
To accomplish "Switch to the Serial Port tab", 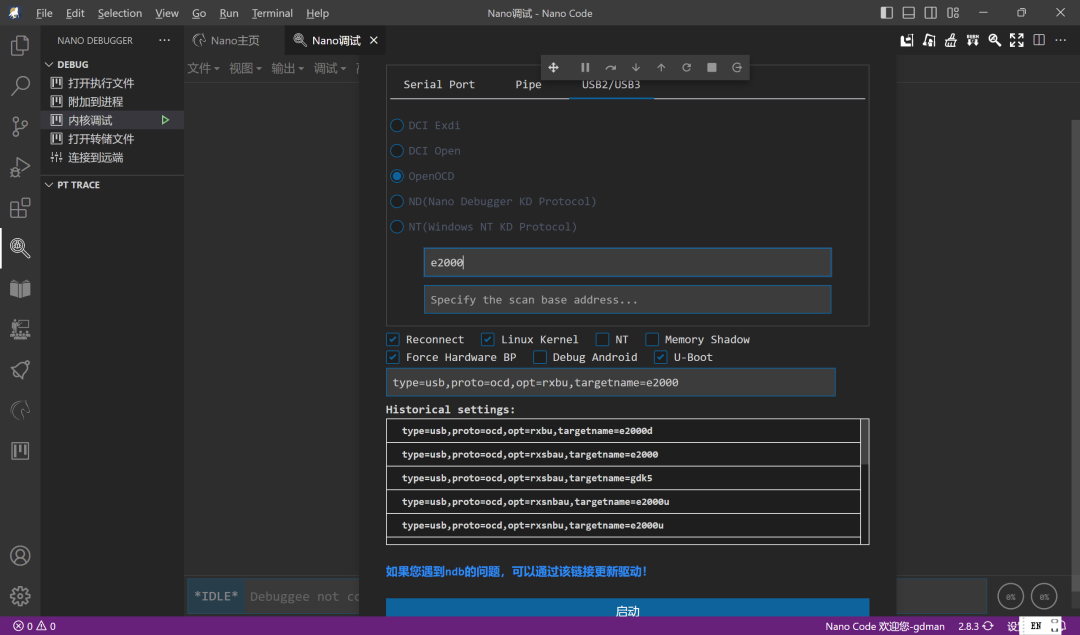I will 439,85.
